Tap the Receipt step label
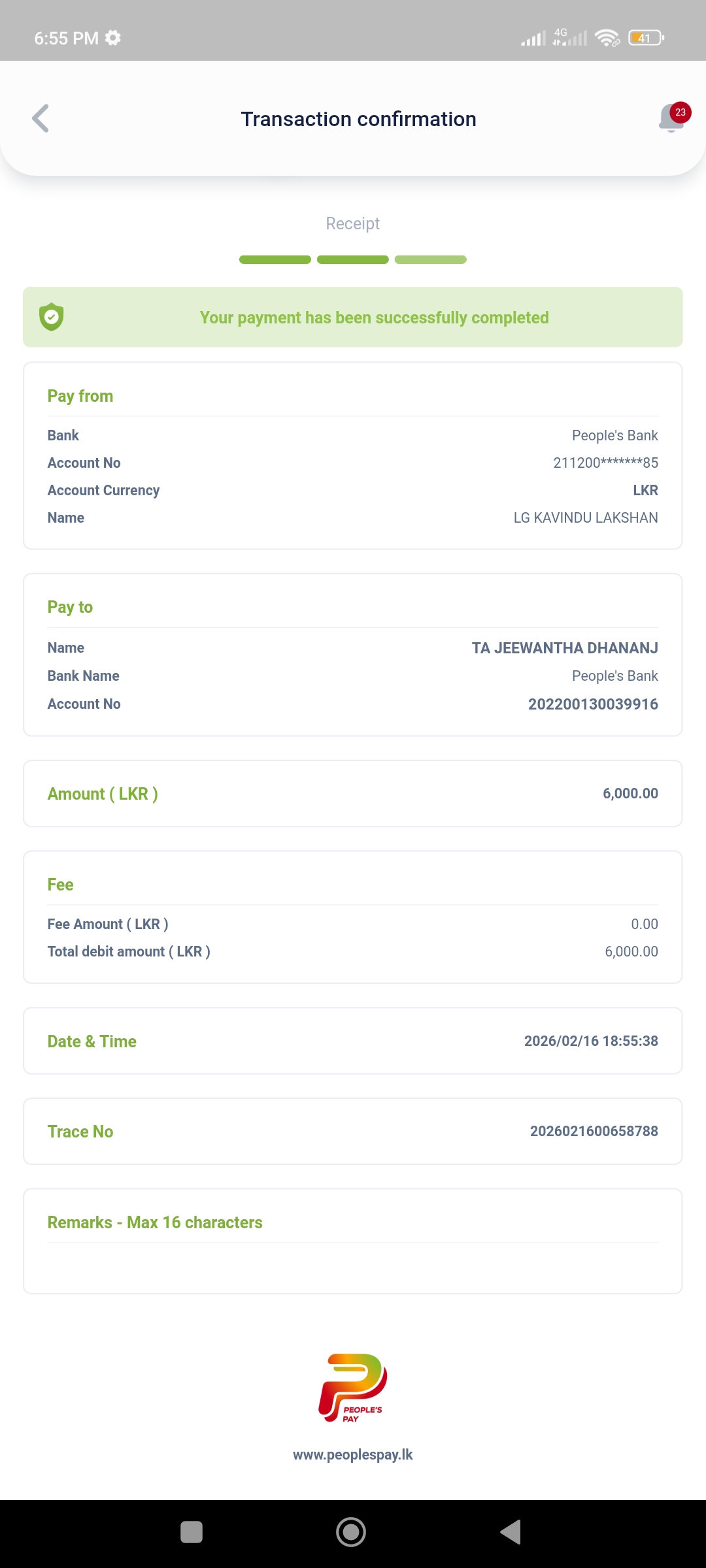706x1568 pixels. click(x=353, y=223)
